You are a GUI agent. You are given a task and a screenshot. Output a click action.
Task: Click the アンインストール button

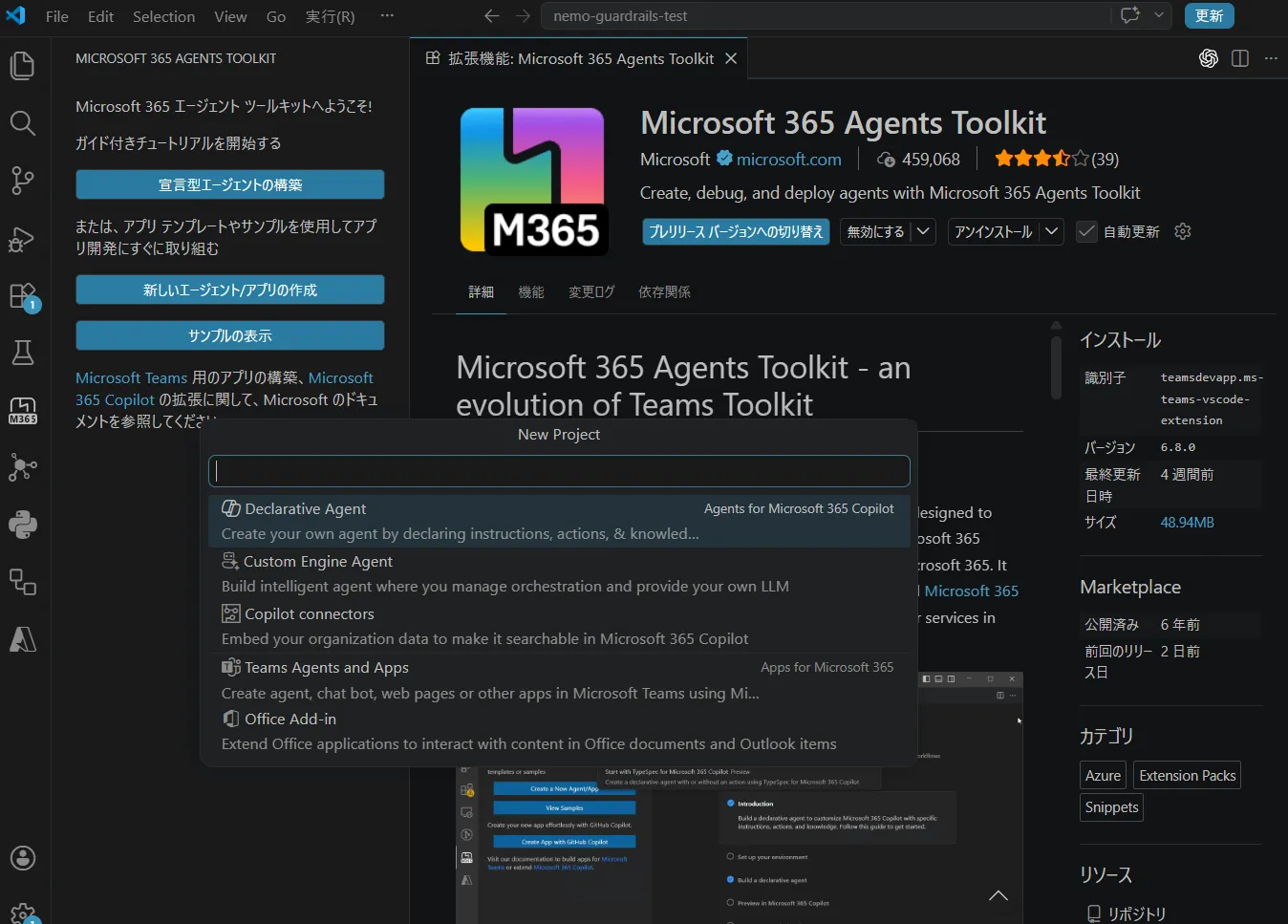pos(994,231)
